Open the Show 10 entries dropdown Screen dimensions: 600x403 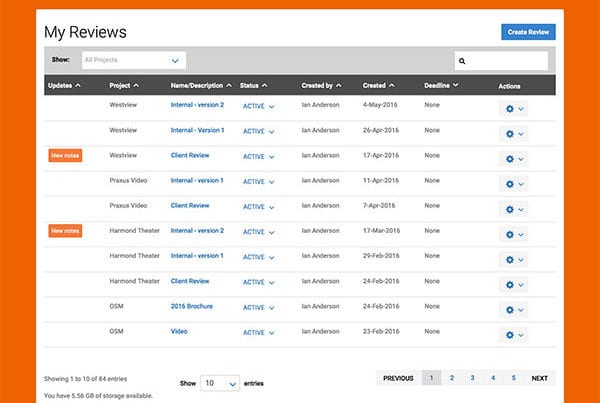220,383
